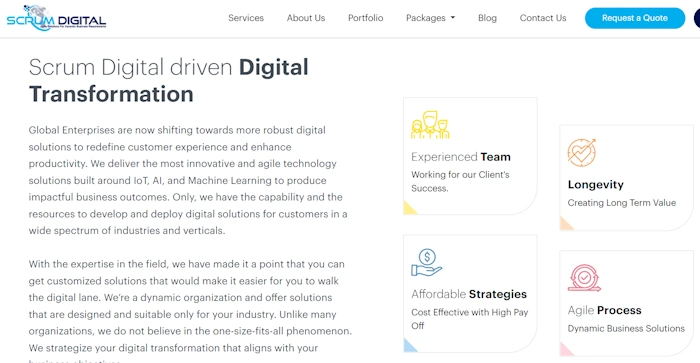Select the Affordable Strategies heading

[x=469, y=294]
